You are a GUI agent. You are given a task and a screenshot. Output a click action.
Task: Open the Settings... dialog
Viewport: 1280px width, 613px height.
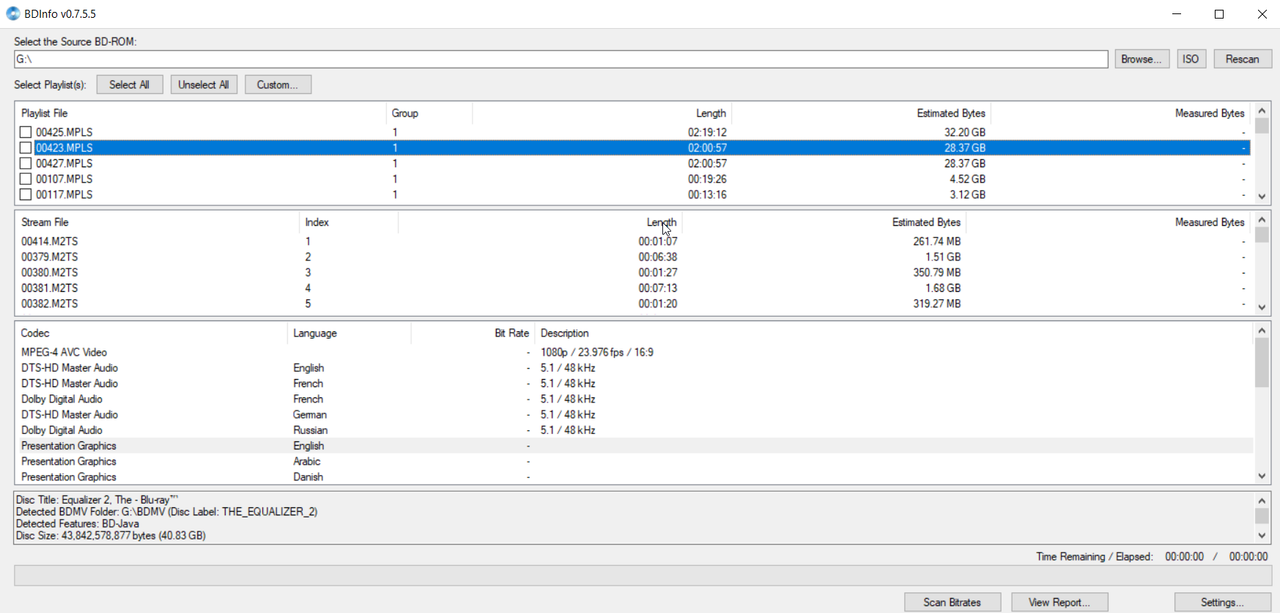point(1222,602)
